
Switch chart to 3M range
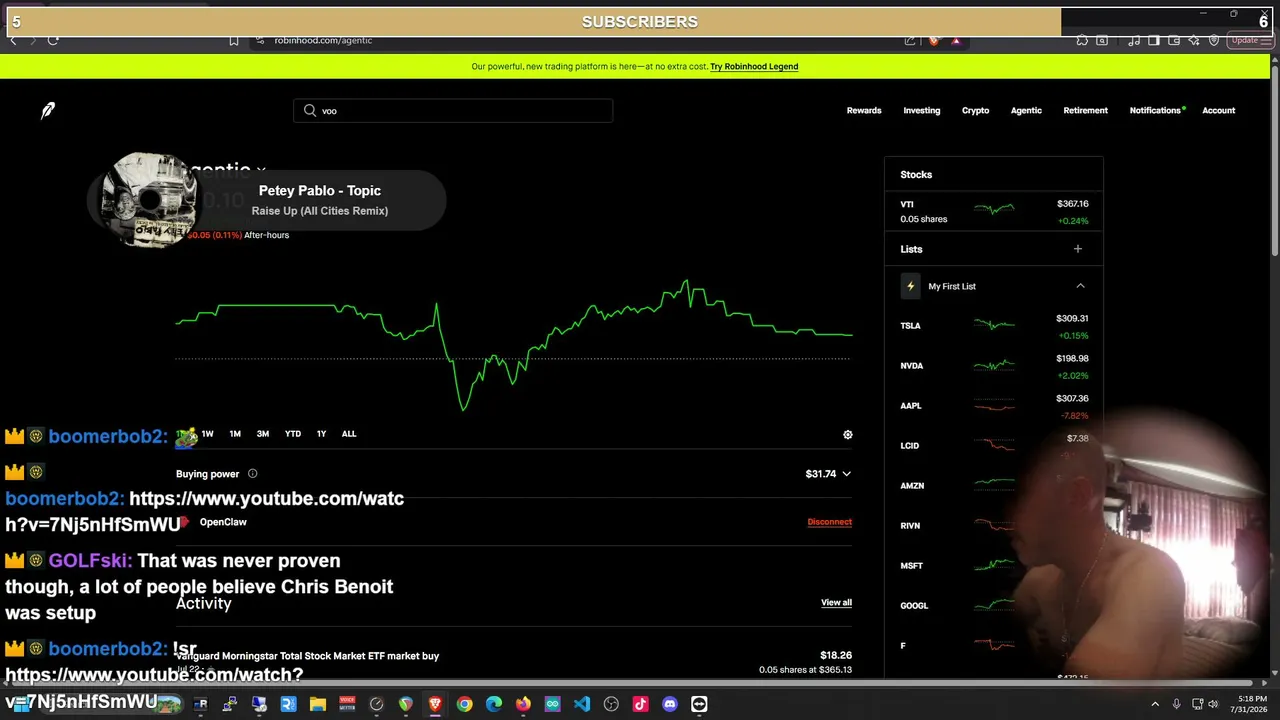[x=263, y=434]
